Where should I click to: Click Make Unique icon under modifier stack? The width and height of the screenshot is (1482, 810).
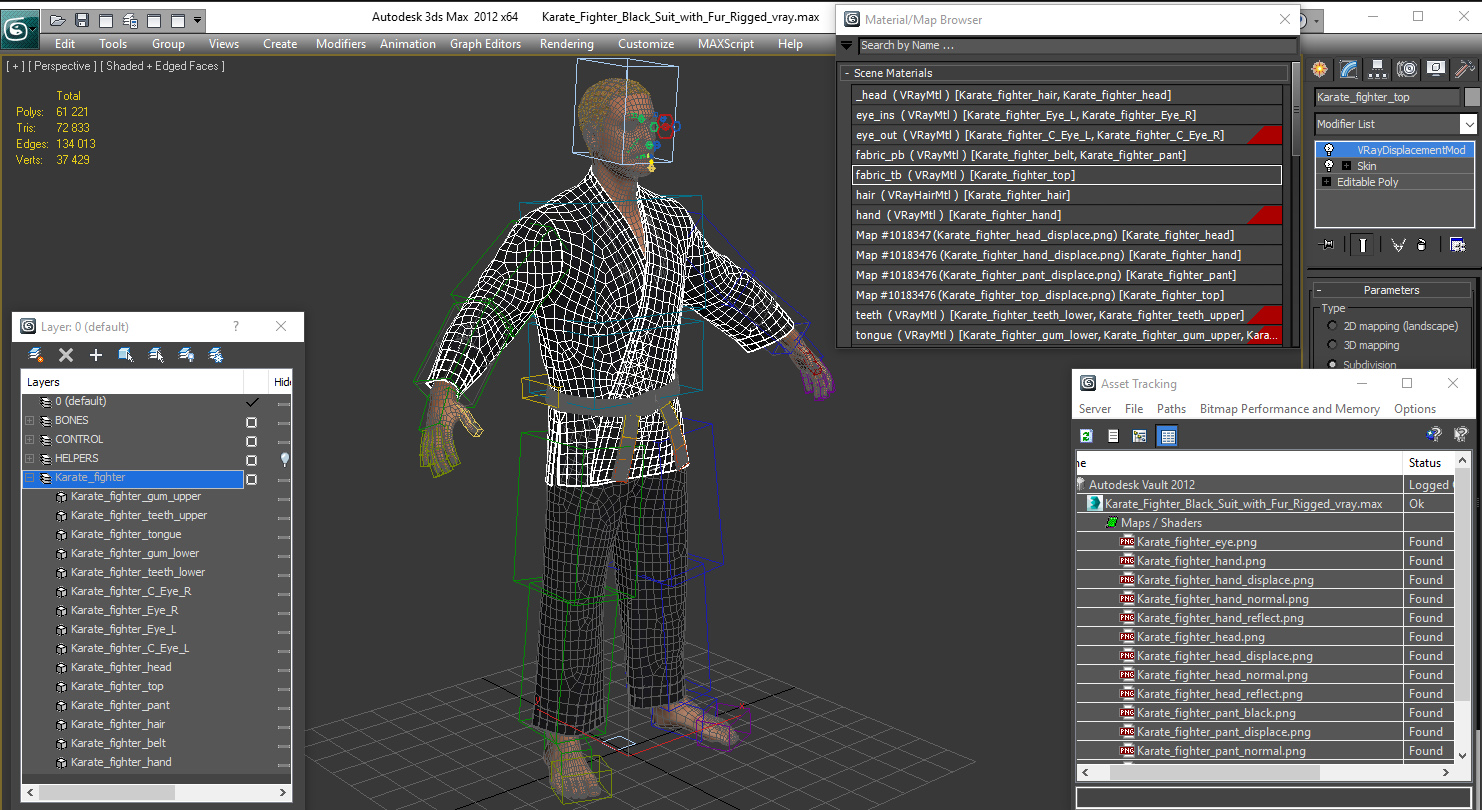[x=1398, y=245]
